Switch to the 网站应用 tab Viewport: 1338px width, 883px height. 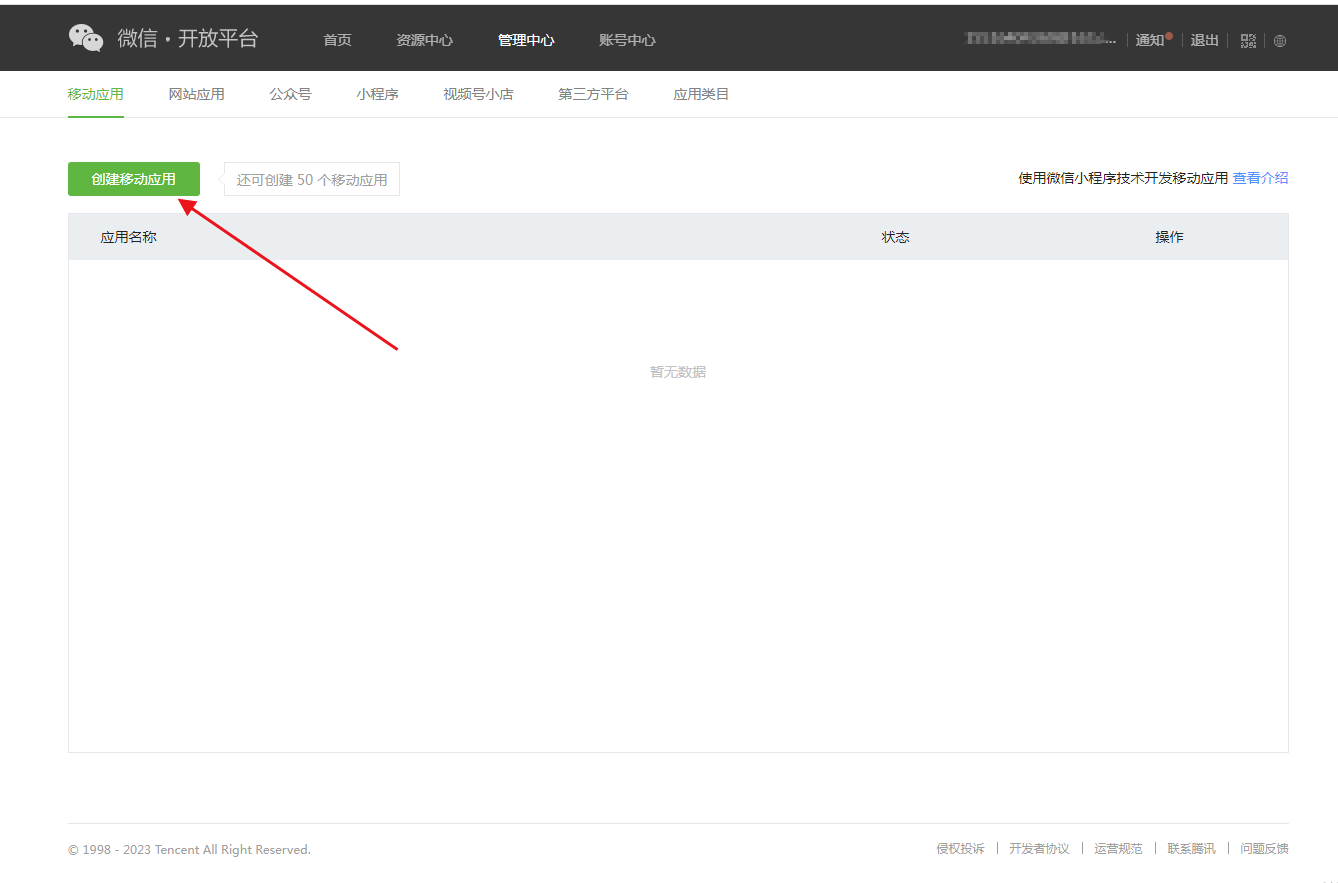coord(196,95)
